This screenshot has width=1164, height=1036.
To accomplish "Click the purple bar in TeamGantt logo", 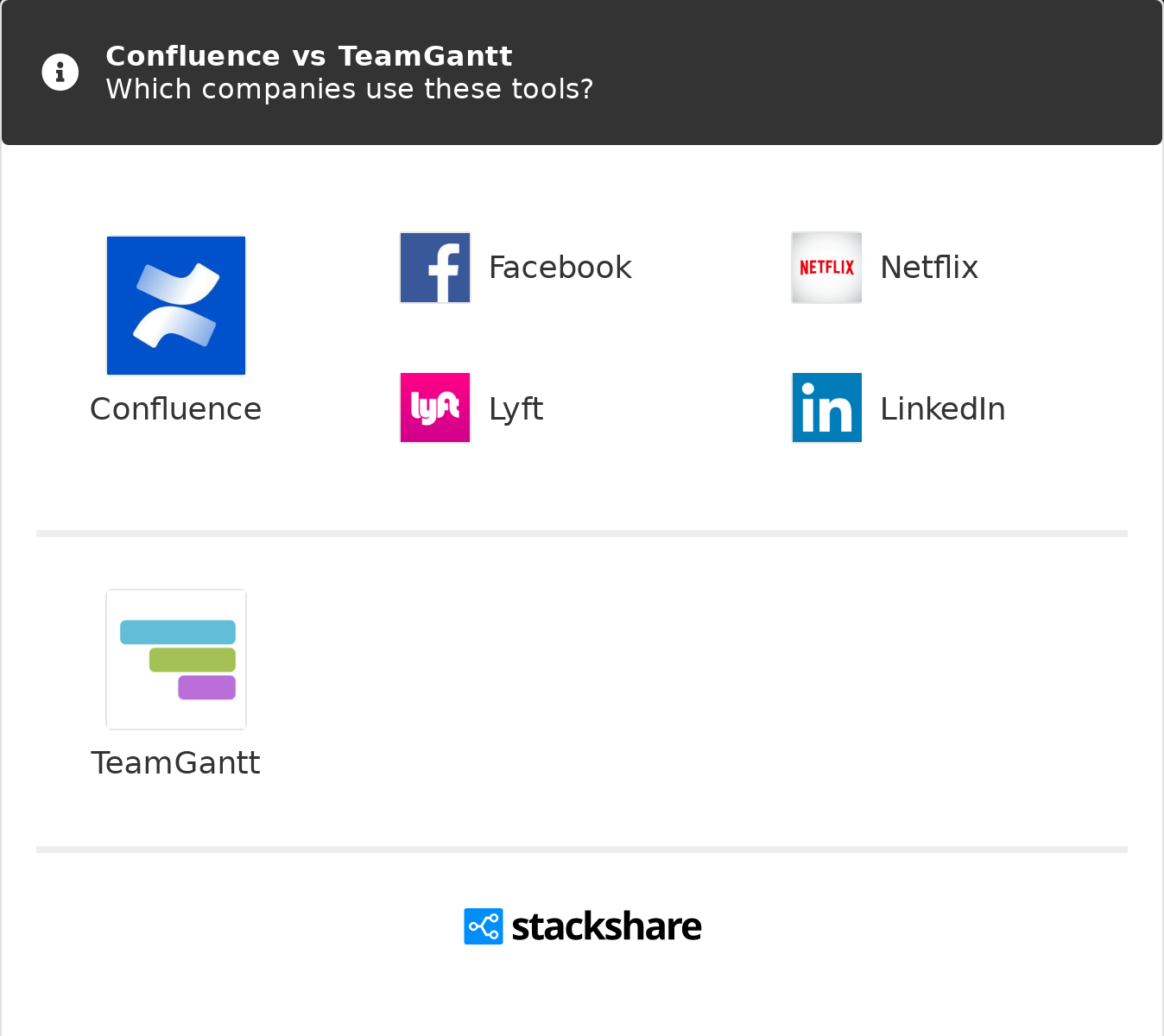I will pyautogui.click(x=207, y=687).
